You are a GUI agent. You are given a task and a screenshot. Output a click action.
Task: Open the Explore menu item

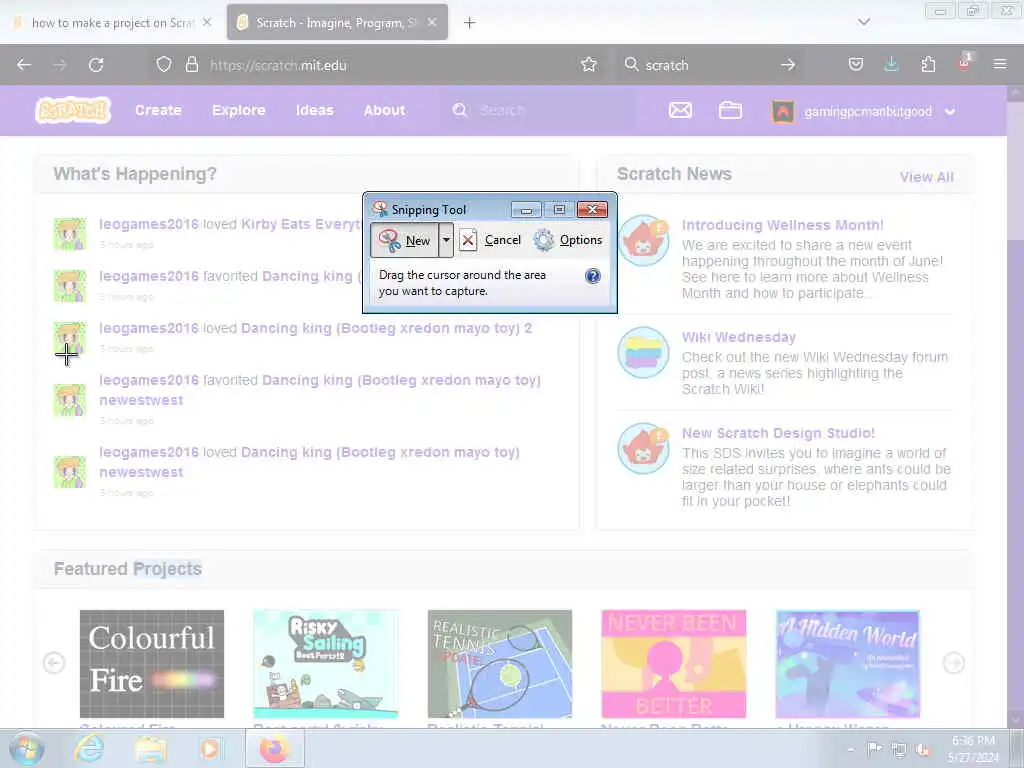238,110
